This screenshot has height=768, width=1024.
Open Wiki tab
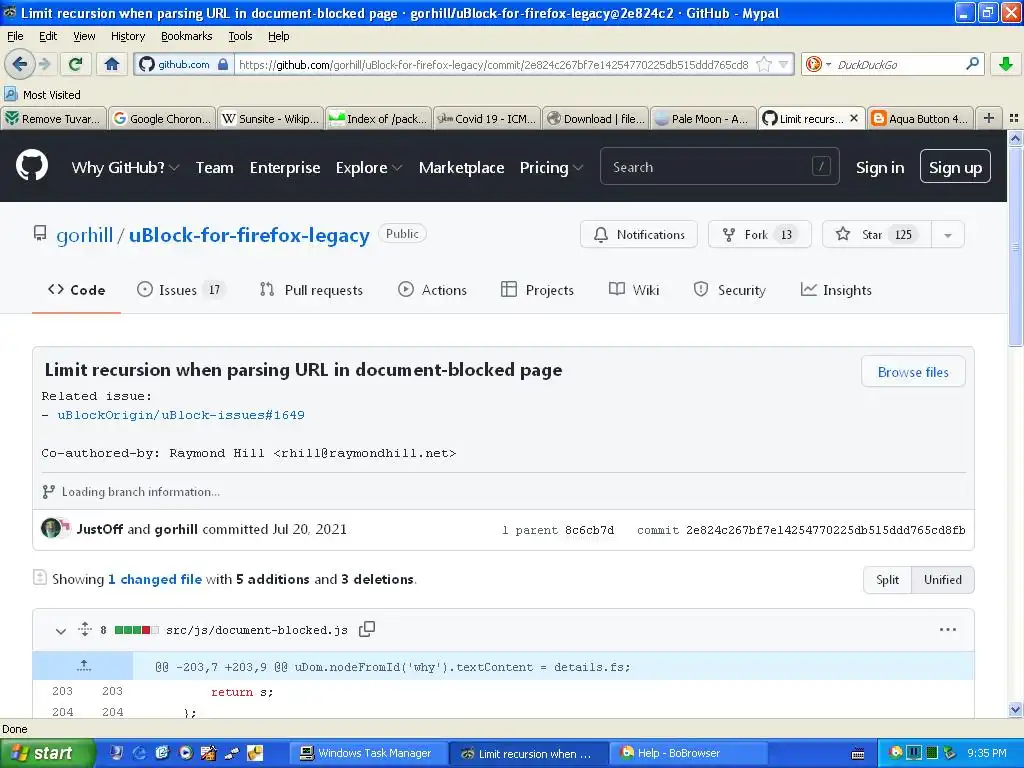[633, 290]
